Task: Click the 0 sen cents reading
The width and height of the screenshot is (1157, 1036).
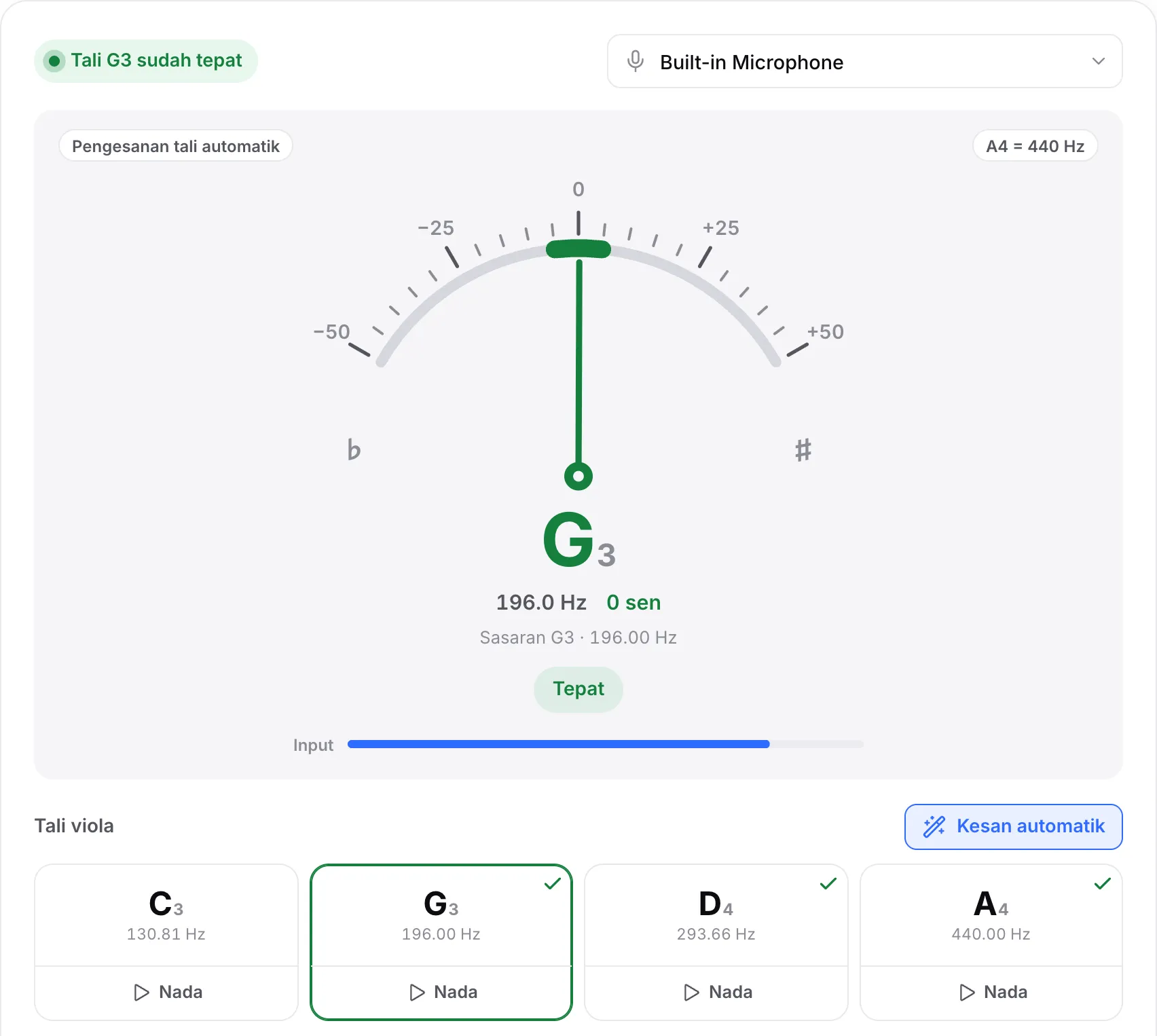Action: pyautogui.click(x=633, y=602)
